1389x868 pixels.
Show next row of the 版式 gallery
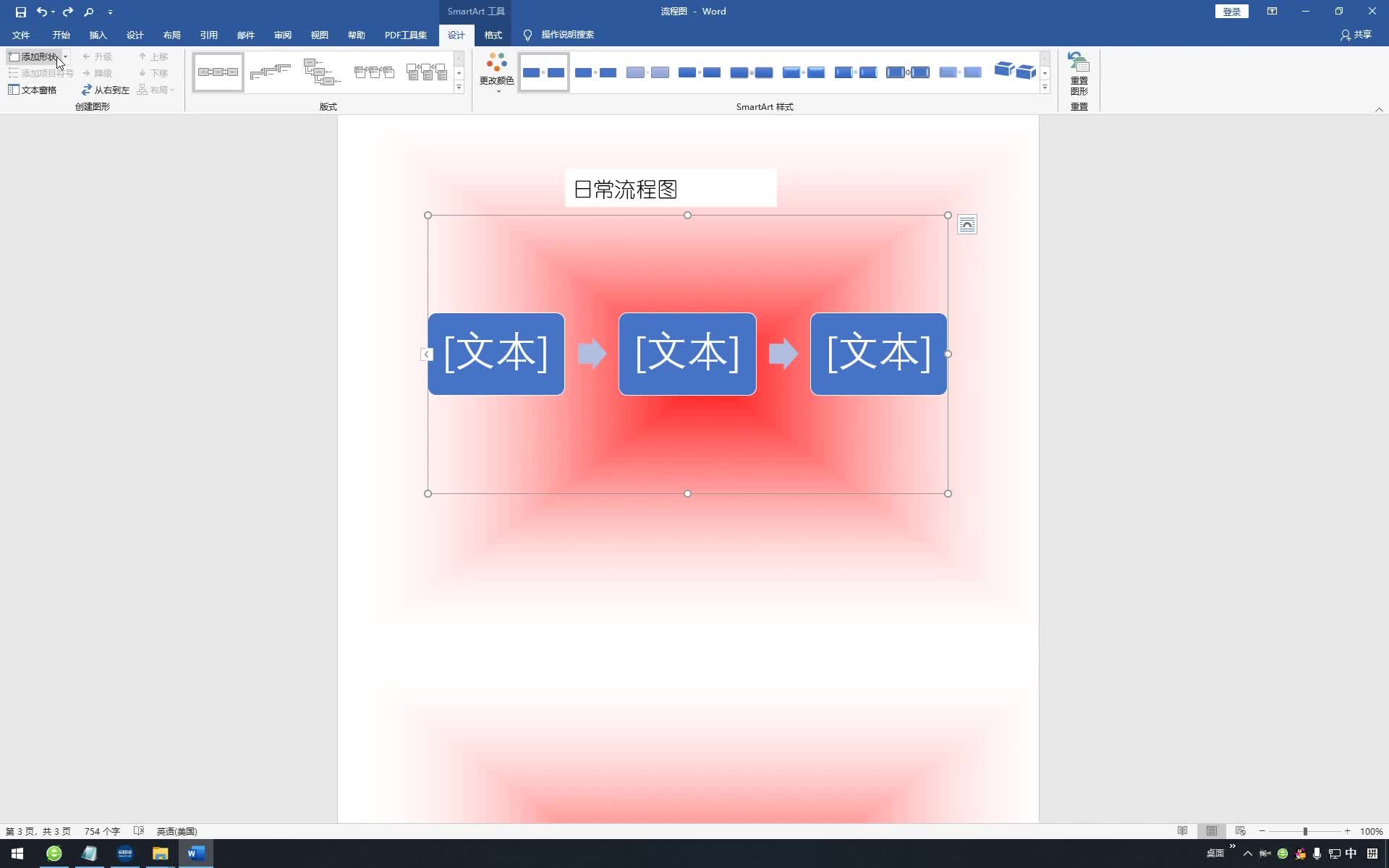click(459, 73)
